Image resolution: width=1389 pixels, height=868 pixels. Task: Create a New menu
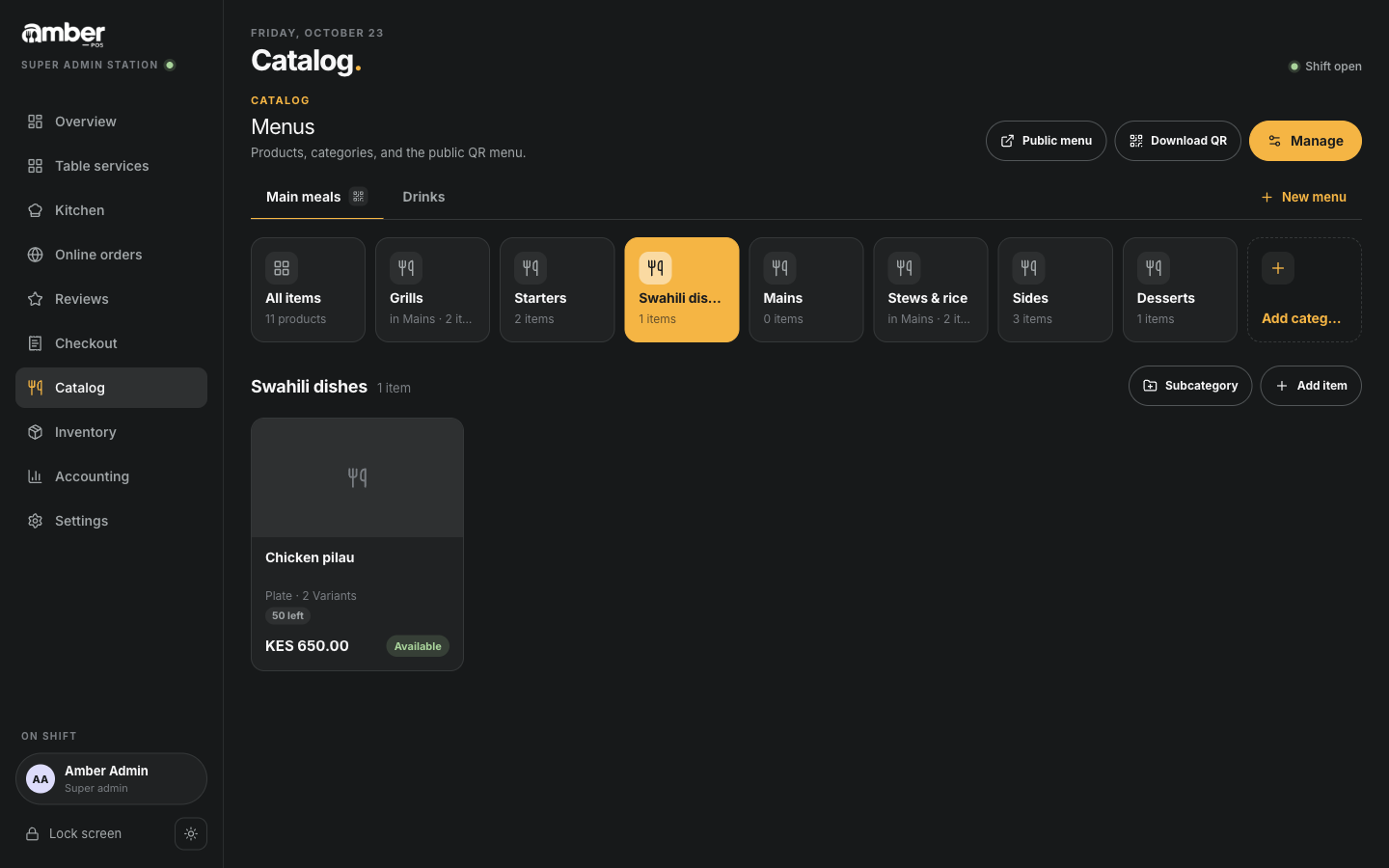pos(1303,197)
